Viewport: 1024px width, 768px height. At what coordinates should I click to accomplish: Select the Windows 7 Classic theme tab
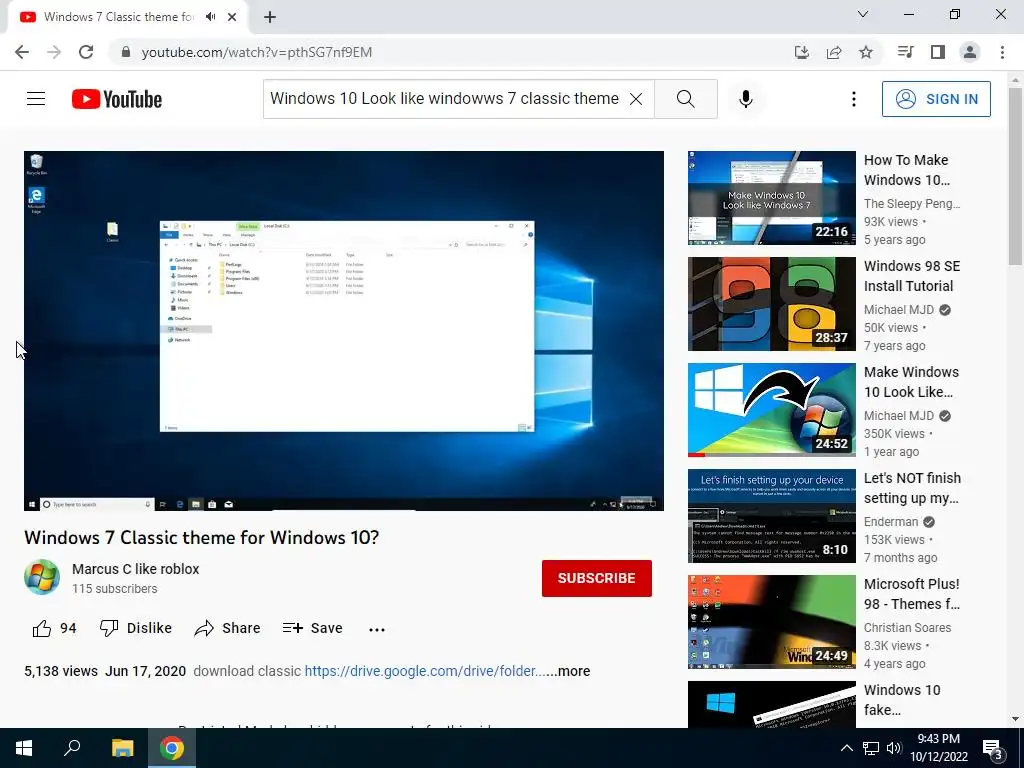click(x=118, y=17)
